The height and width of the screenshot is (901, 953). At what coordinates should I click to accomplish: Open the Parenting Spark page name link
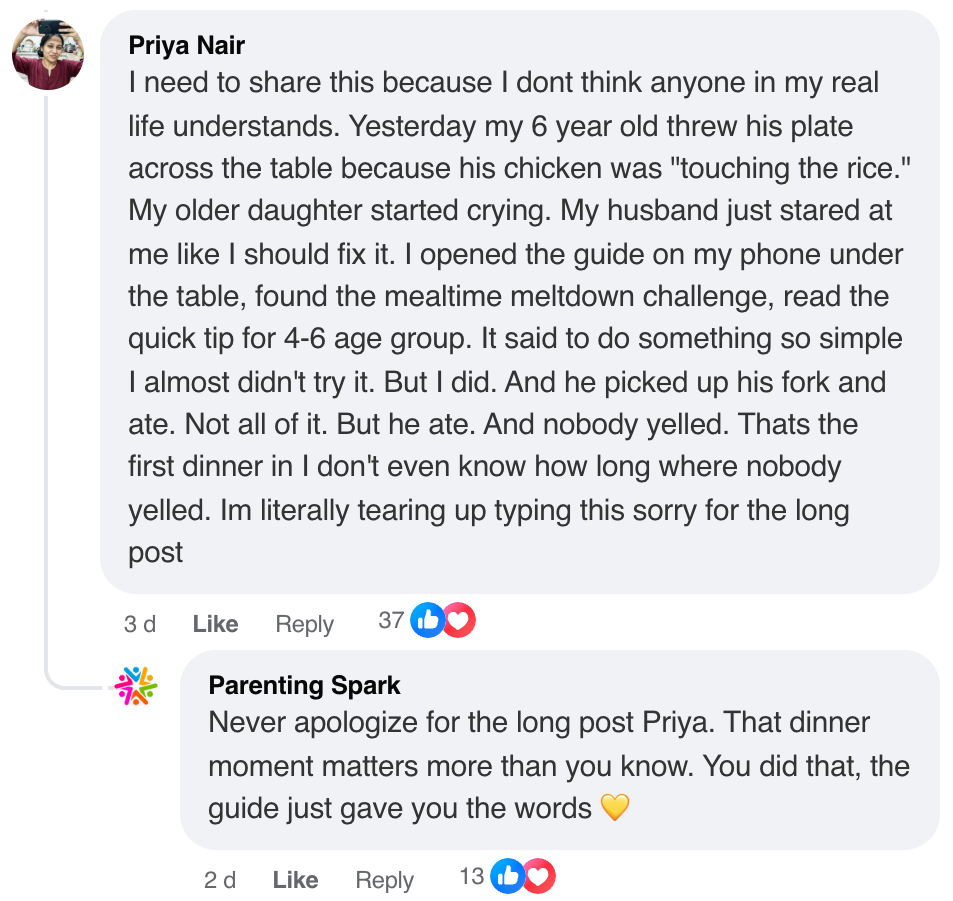(x=304, y=685)
